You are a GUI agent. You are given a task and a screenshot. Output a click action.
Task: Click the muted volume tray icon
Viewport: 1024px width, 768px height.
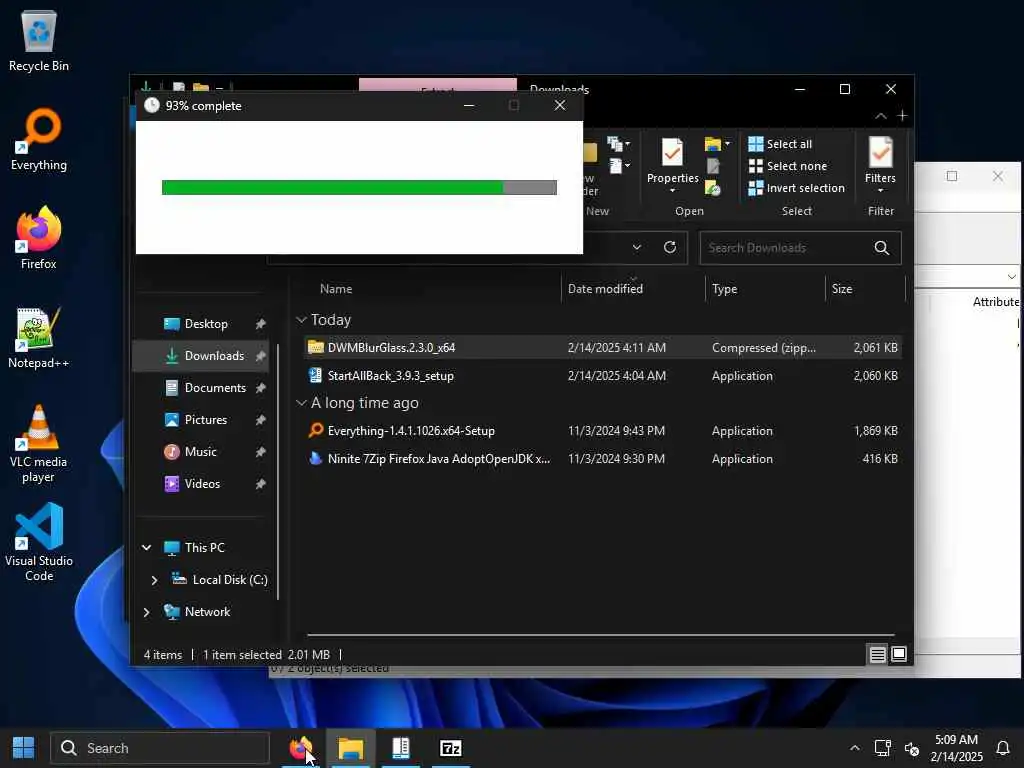pos(912,748)
